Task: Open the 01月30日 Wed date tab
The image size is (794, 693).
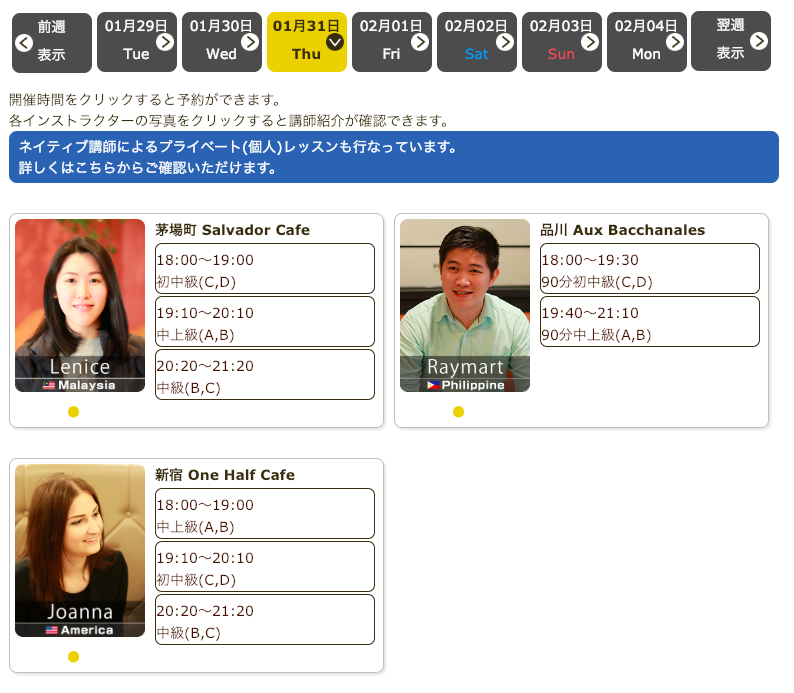Action: (221, 42)
